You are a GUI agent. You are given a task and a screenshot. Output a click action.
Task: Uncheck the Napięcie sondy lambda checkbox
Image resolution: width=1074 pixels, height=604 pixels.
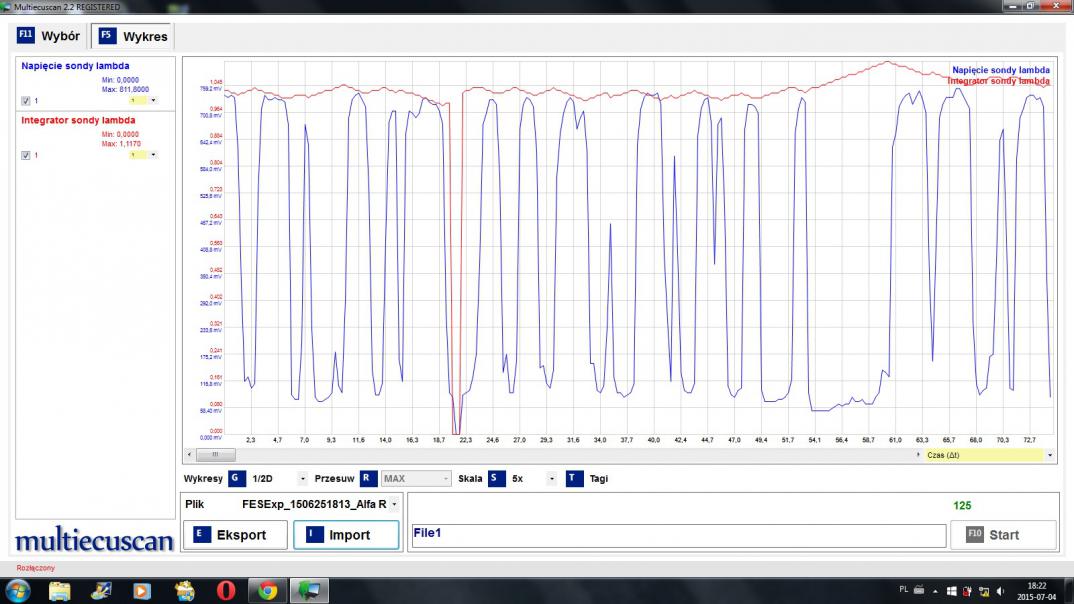click(26, 101)
